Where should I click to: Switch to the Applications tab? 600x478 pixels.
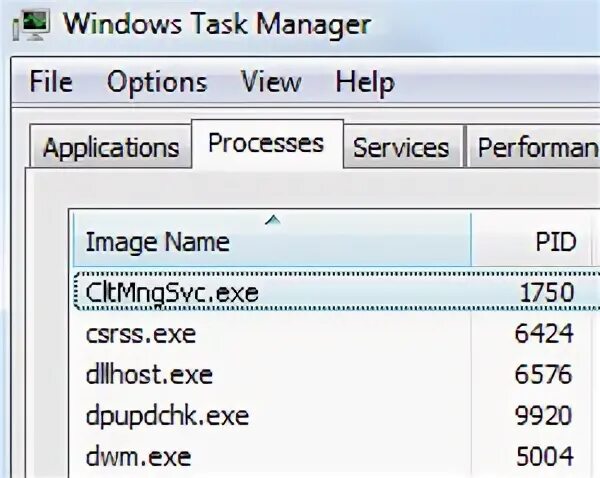[110, 149]
